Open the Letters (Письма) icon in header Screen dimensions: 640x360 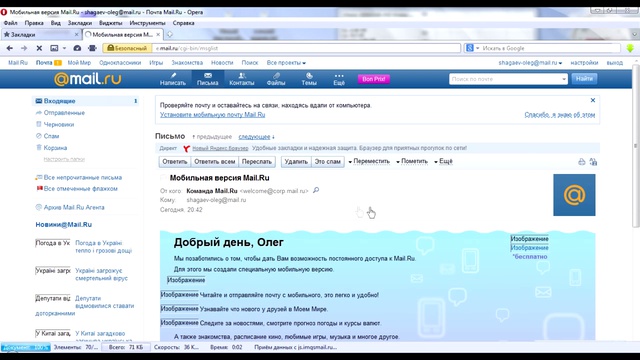[208, 79]
